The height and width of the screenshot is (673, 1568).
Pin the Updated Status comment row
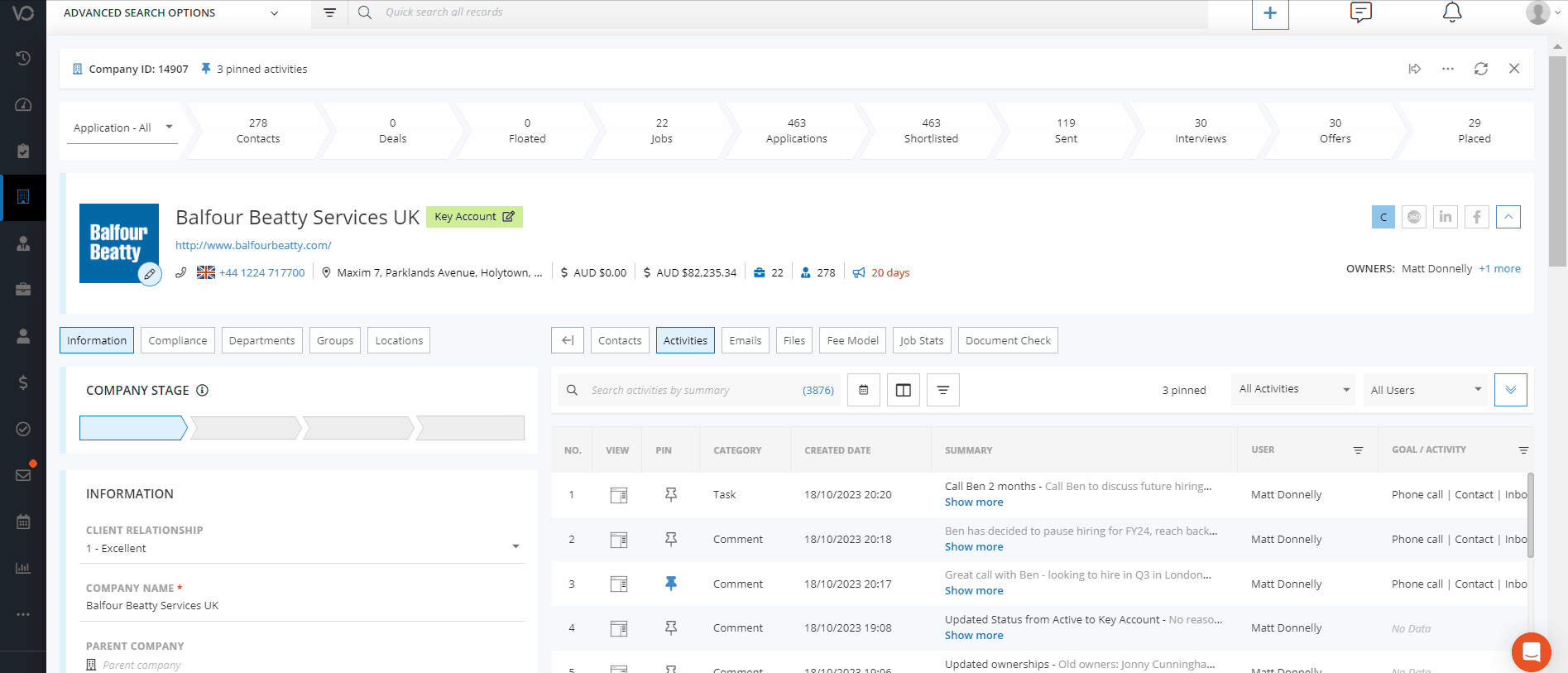671,628
